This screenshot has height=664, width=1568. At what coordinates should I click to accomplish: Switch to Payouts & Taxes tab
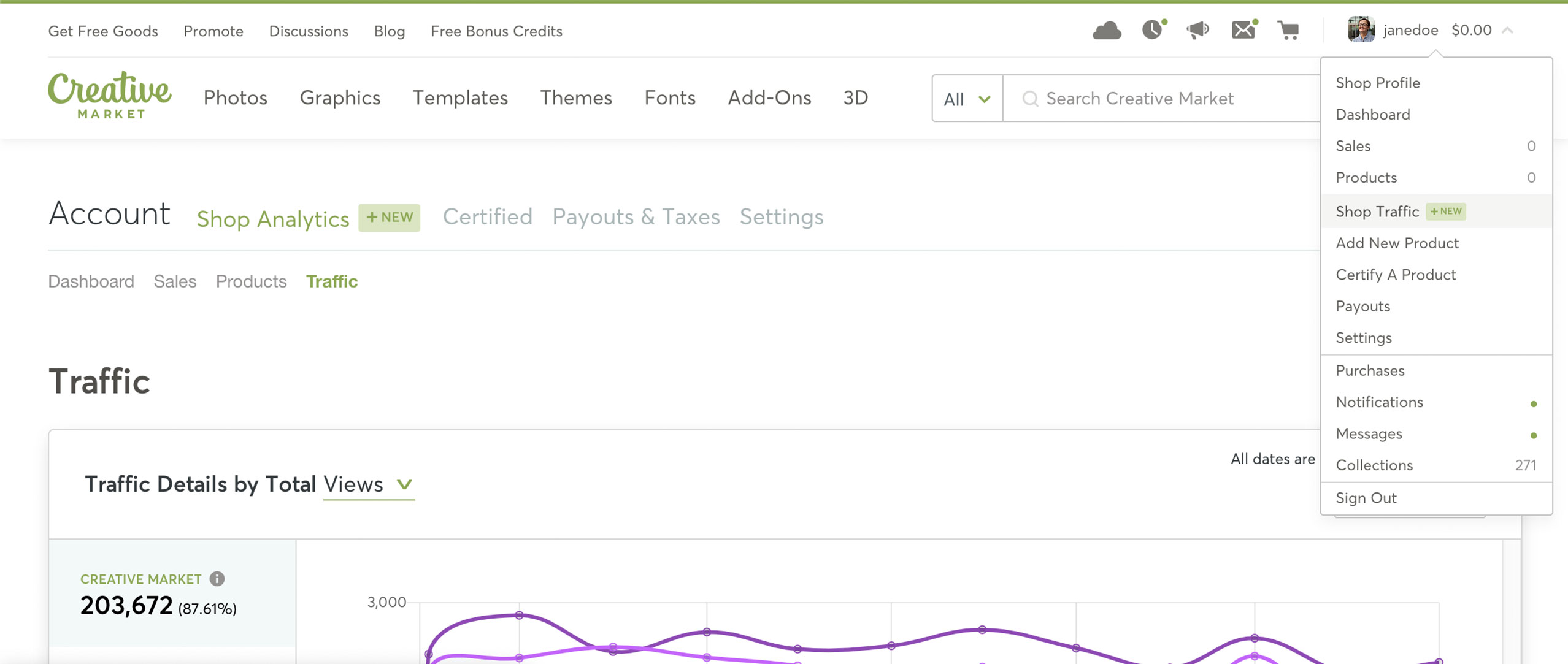coord(636,216)
